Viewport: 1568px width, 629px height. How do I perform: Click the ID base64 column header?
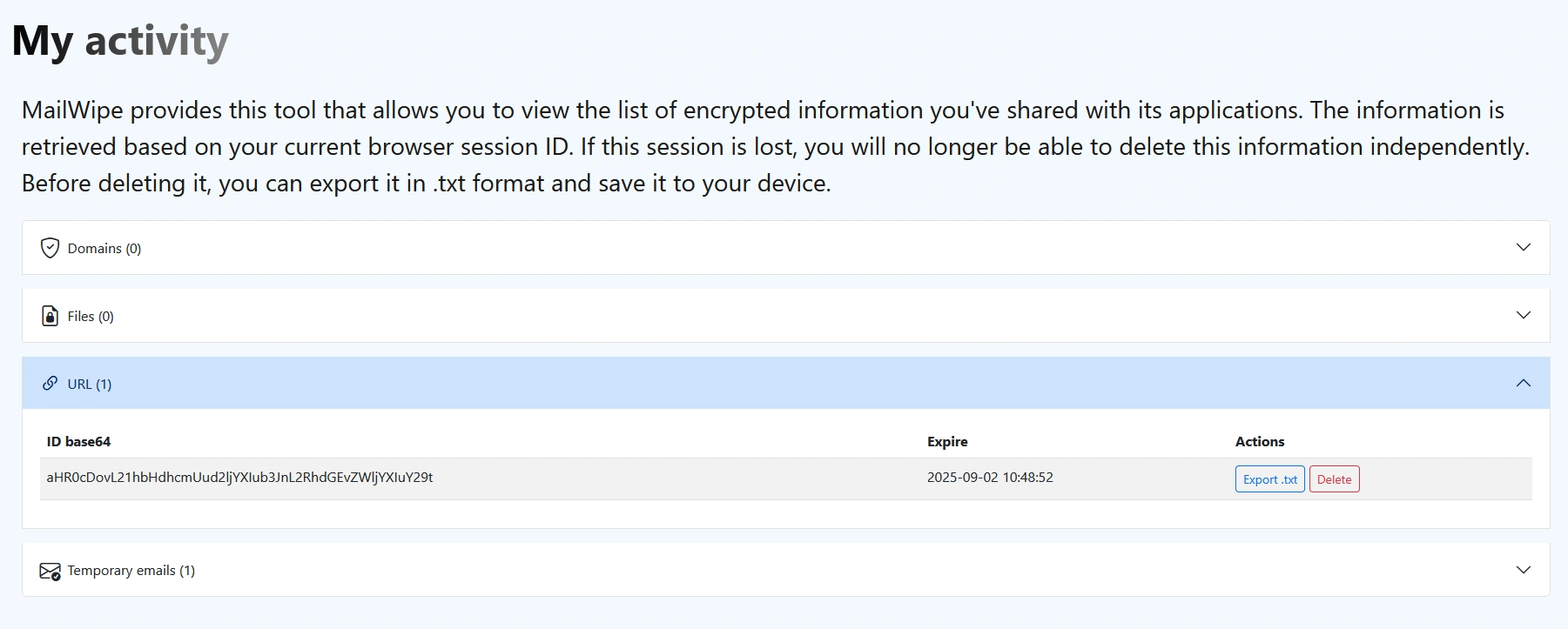tap(78, 442)
